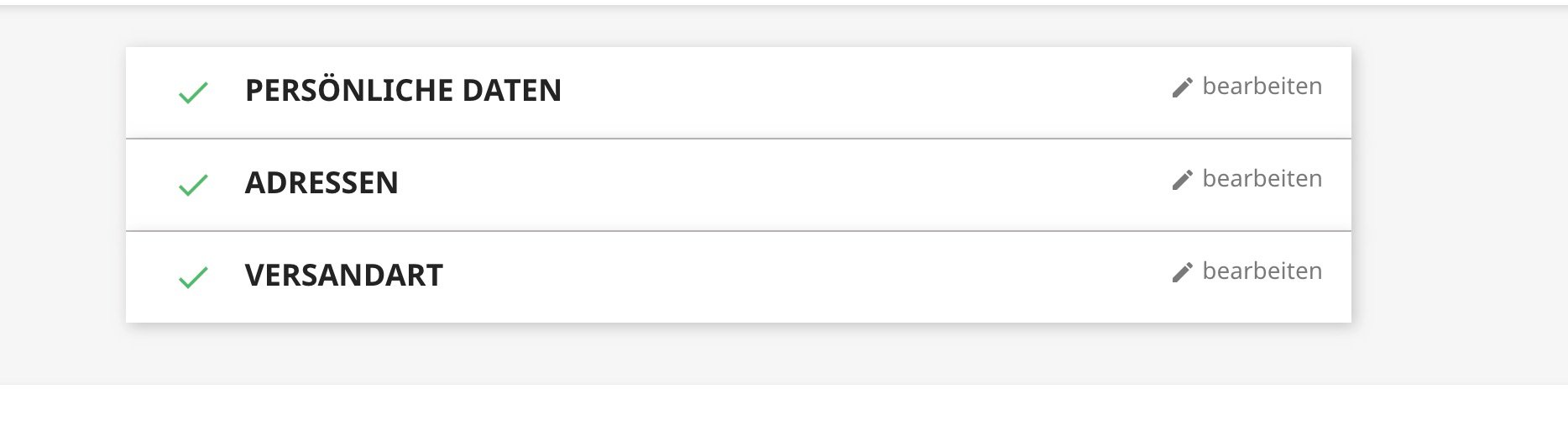This screenshot has width=1568, height=447.
Task: Click gray background left of the card
Action: coord(63,195)
